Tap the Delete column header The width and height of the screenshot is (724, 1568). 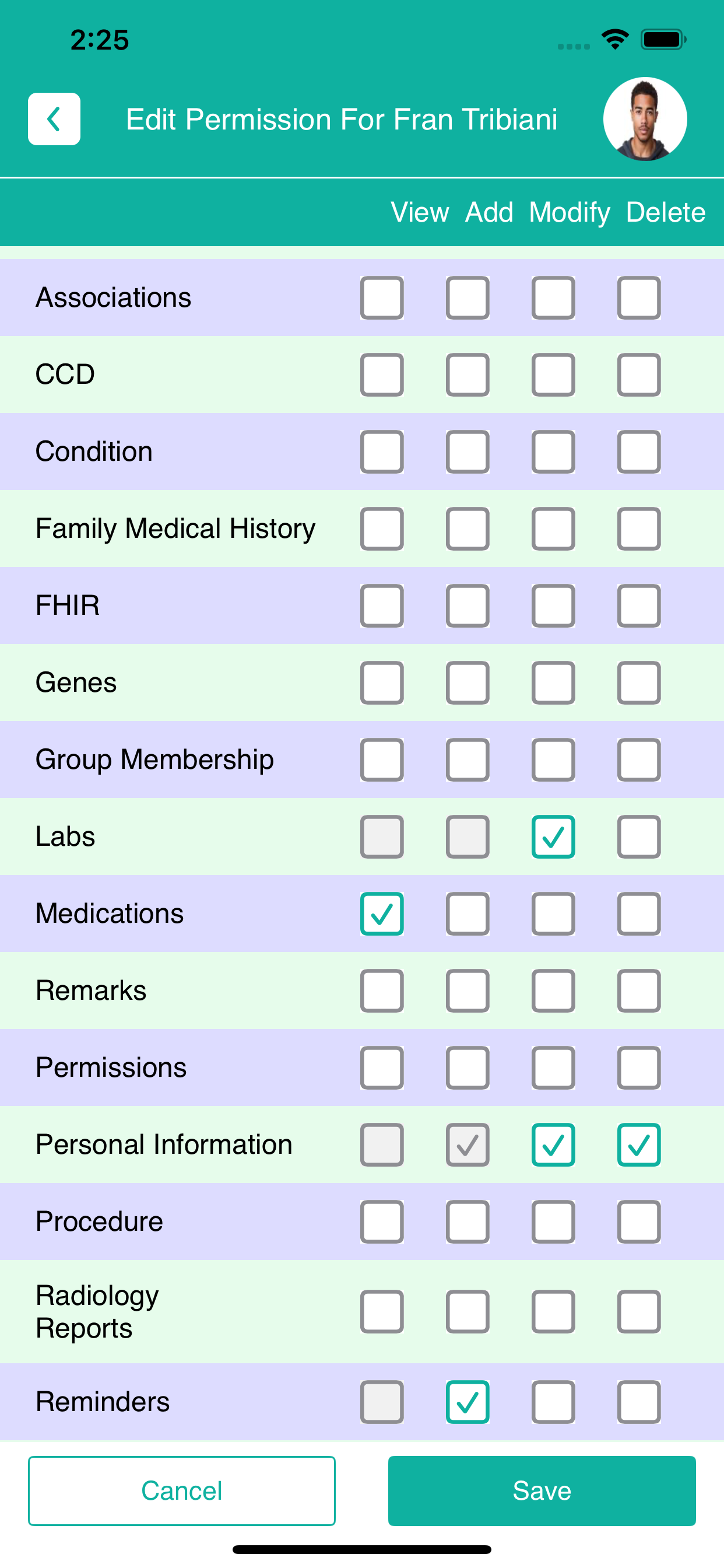[666, 212]
